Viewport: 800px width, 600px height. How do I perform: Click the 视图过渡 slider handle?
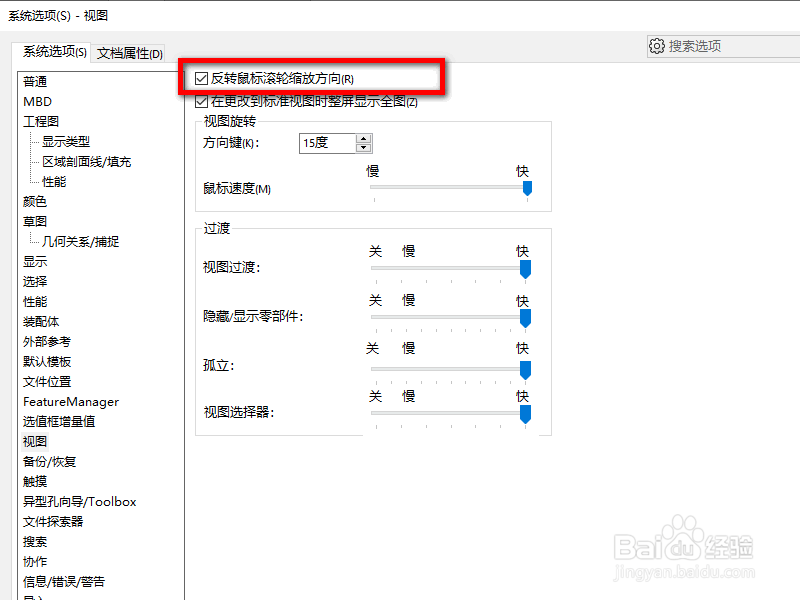(524, 270)
